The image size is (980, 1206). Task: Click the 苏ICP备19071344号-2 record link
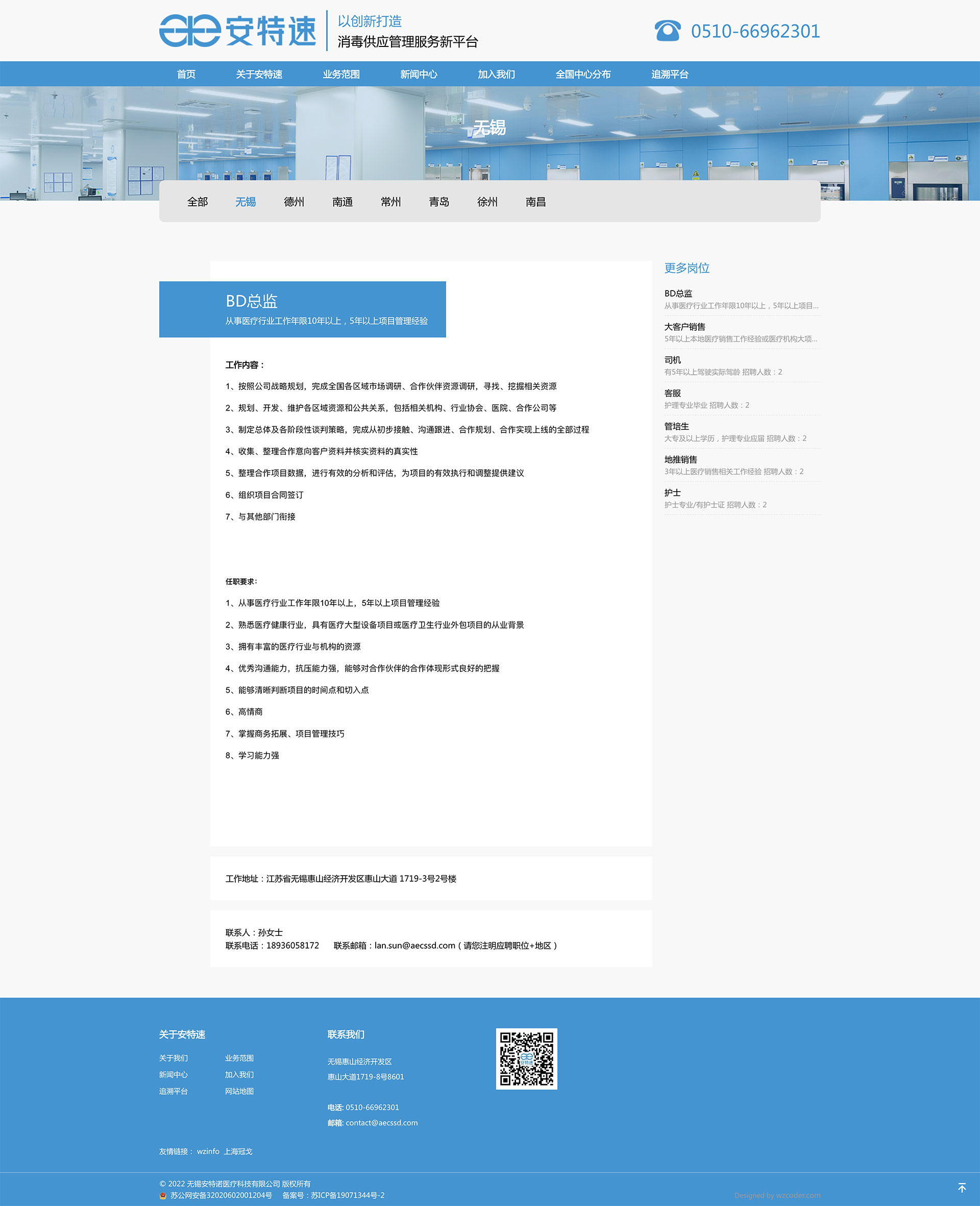(347, 1195)
